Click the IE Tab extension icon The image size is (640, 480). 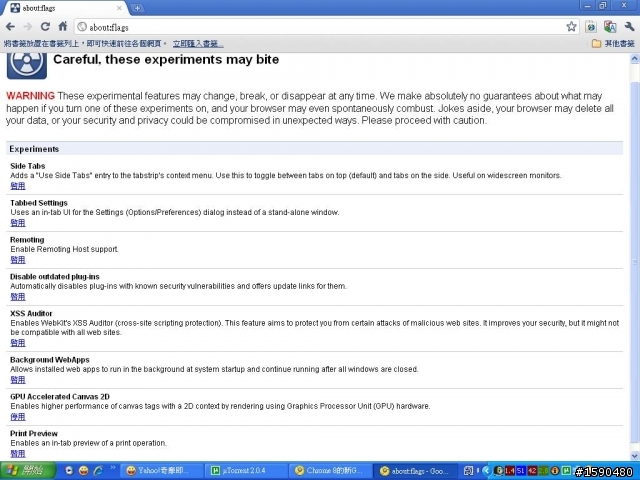591,27
